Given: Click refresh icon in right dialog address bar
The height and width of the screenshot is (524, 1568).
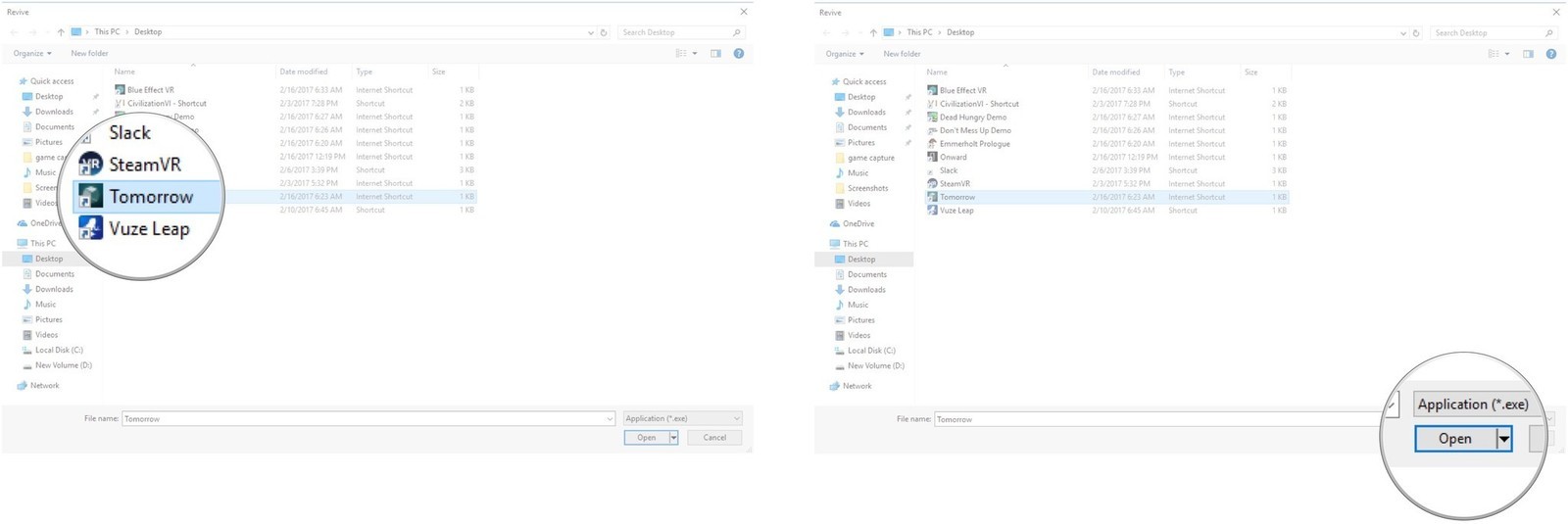Looking at the screenshot, I should tap(1416, 32).
